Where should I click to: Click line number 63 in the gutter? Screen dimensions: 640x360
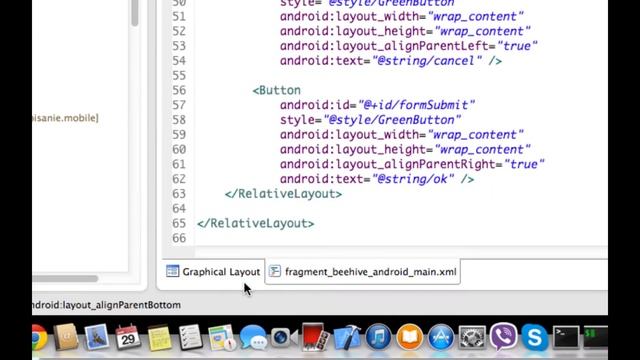(179, 194)
